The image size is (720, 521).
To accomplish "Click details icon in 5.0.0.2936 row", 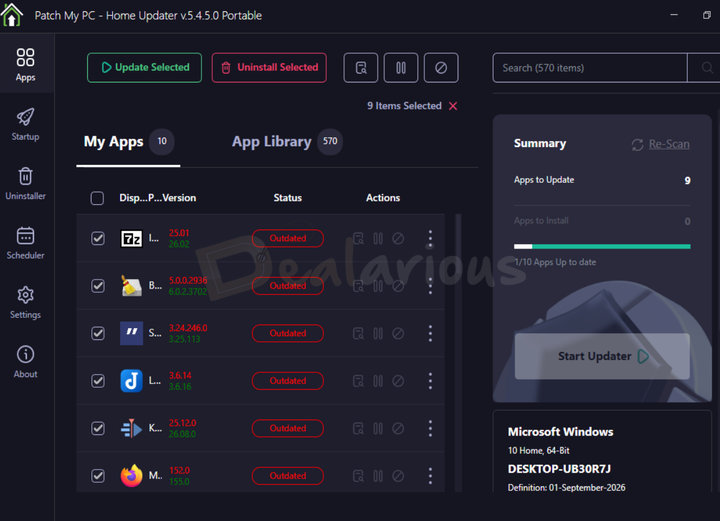I will click(358, 286).
